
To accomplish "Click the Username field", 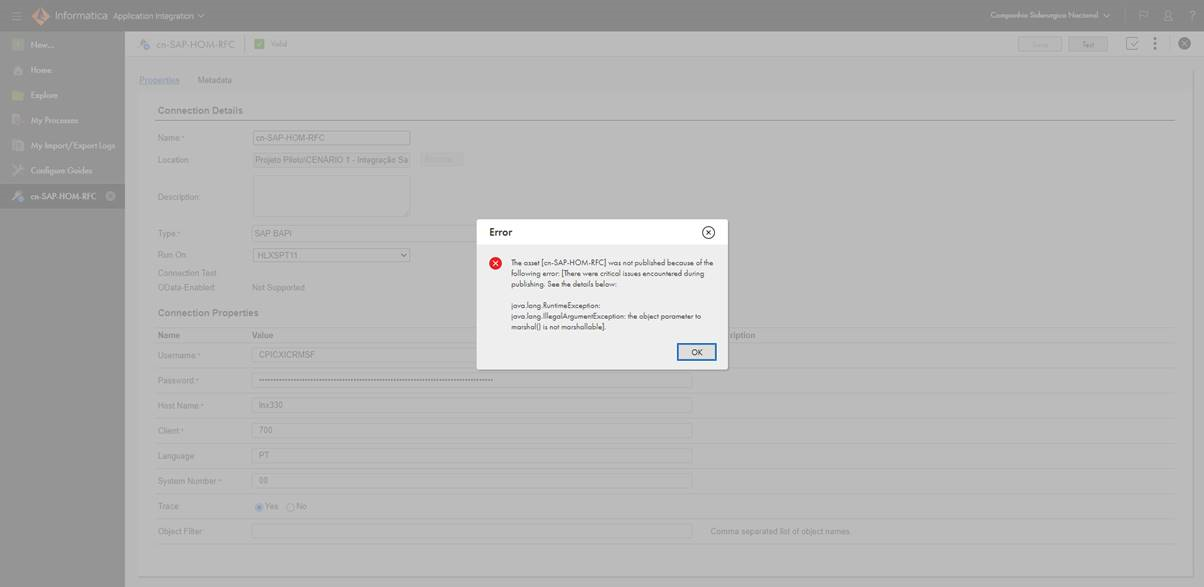I will (472, 355).
